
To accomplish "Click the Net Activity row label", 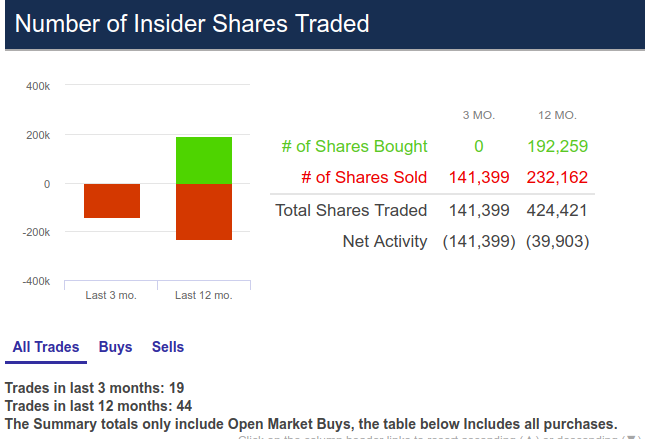I will [384, 241].
